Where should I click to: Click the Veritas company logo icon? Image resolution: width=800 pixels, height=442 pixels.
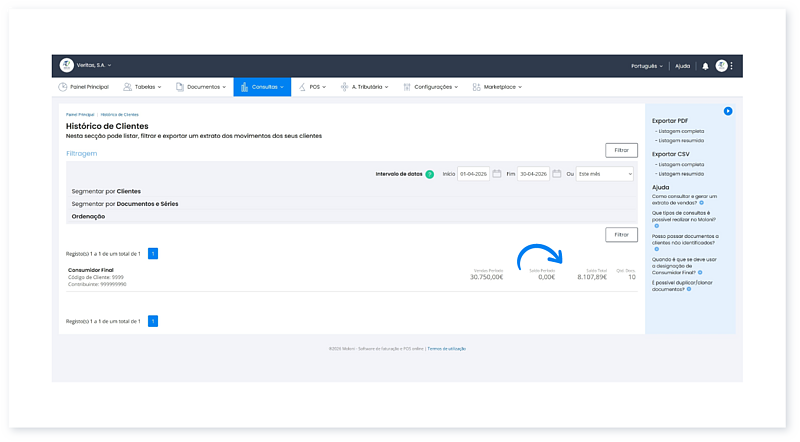pos(66,66)
